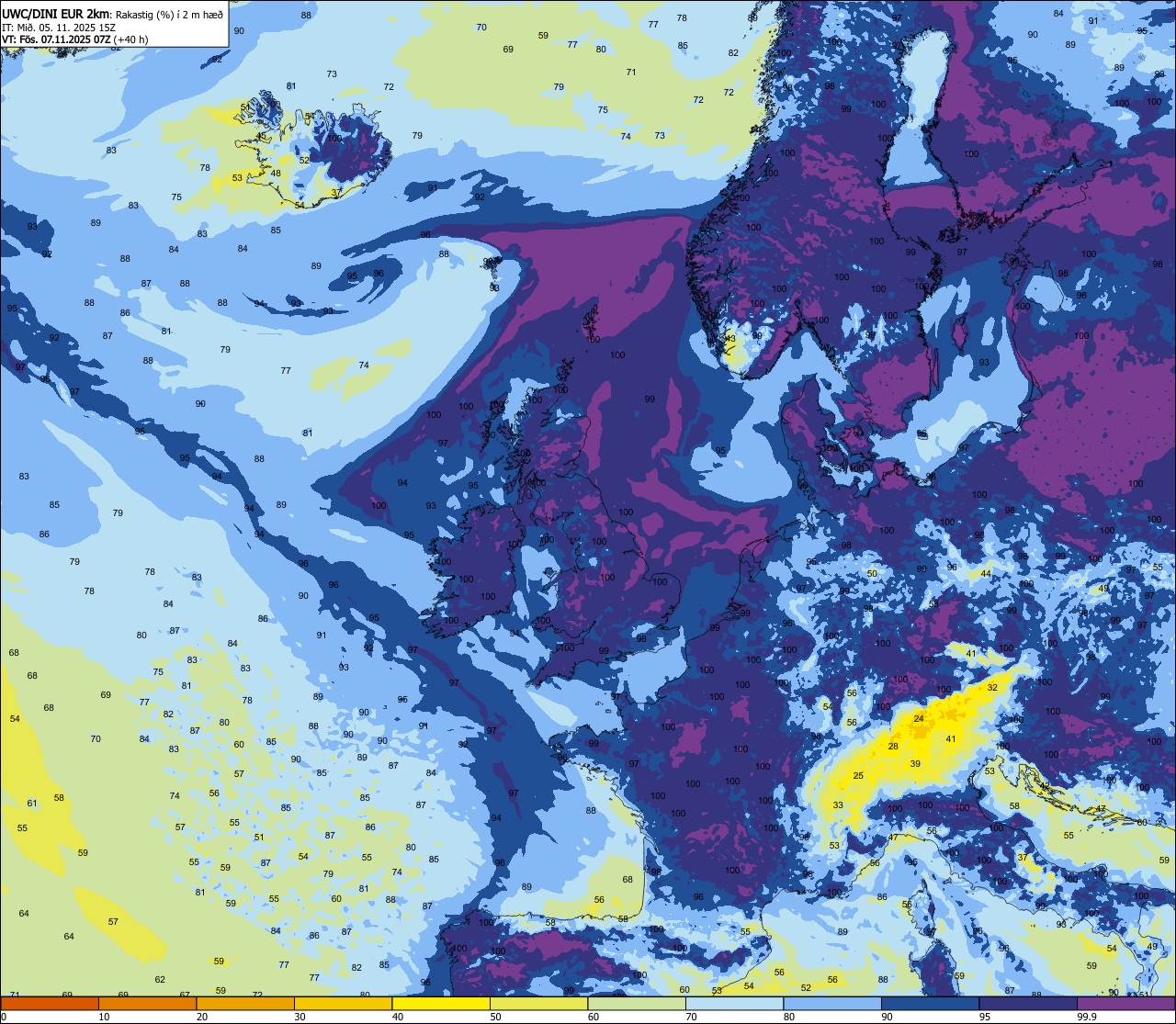Select the 10–20 orange legend swatch
This screenshot has height=1024, width=1176.
pyautogui.click(x=147, y=1003)
